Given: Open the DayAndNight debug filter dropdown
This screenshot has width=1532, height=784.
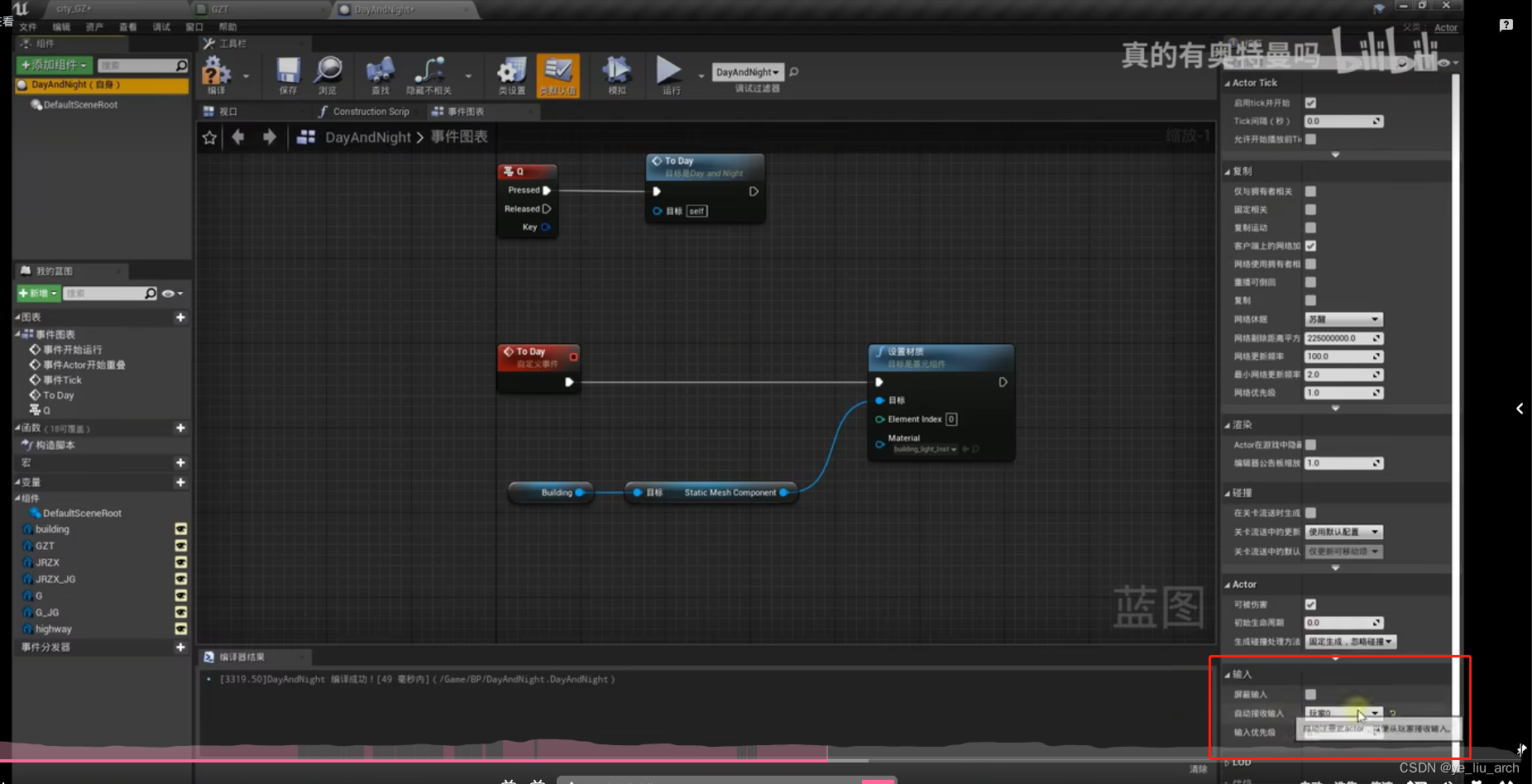Looking at the screenshot, I should tap(748, 72).
